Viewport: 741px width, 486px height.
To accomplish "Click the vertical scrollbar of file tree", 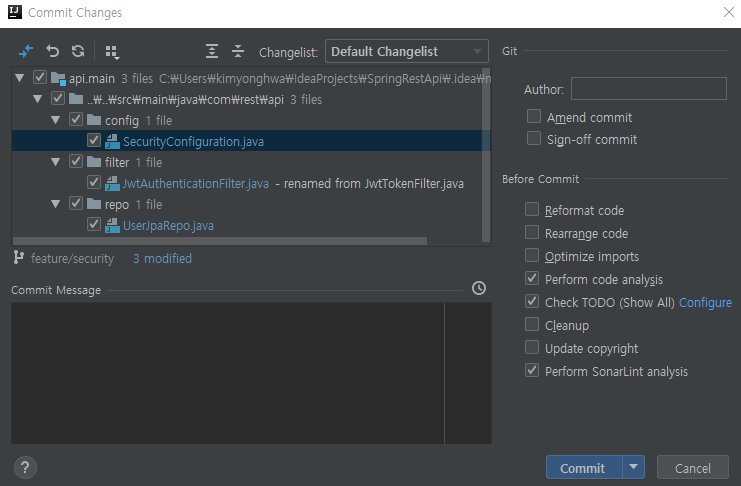I will coord(486,156).
